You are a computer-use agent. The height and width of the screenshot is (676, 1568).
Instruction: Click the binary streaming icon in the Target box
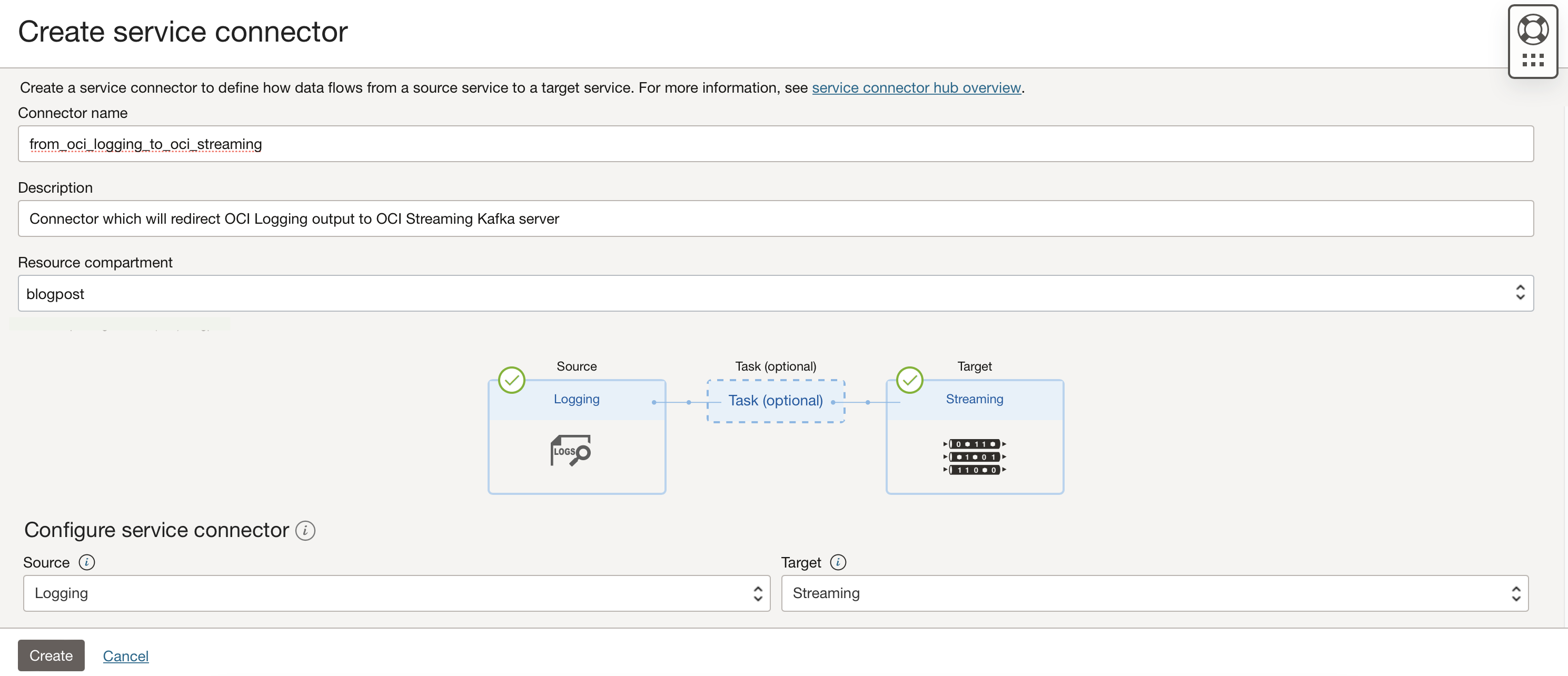pos(974,457)
